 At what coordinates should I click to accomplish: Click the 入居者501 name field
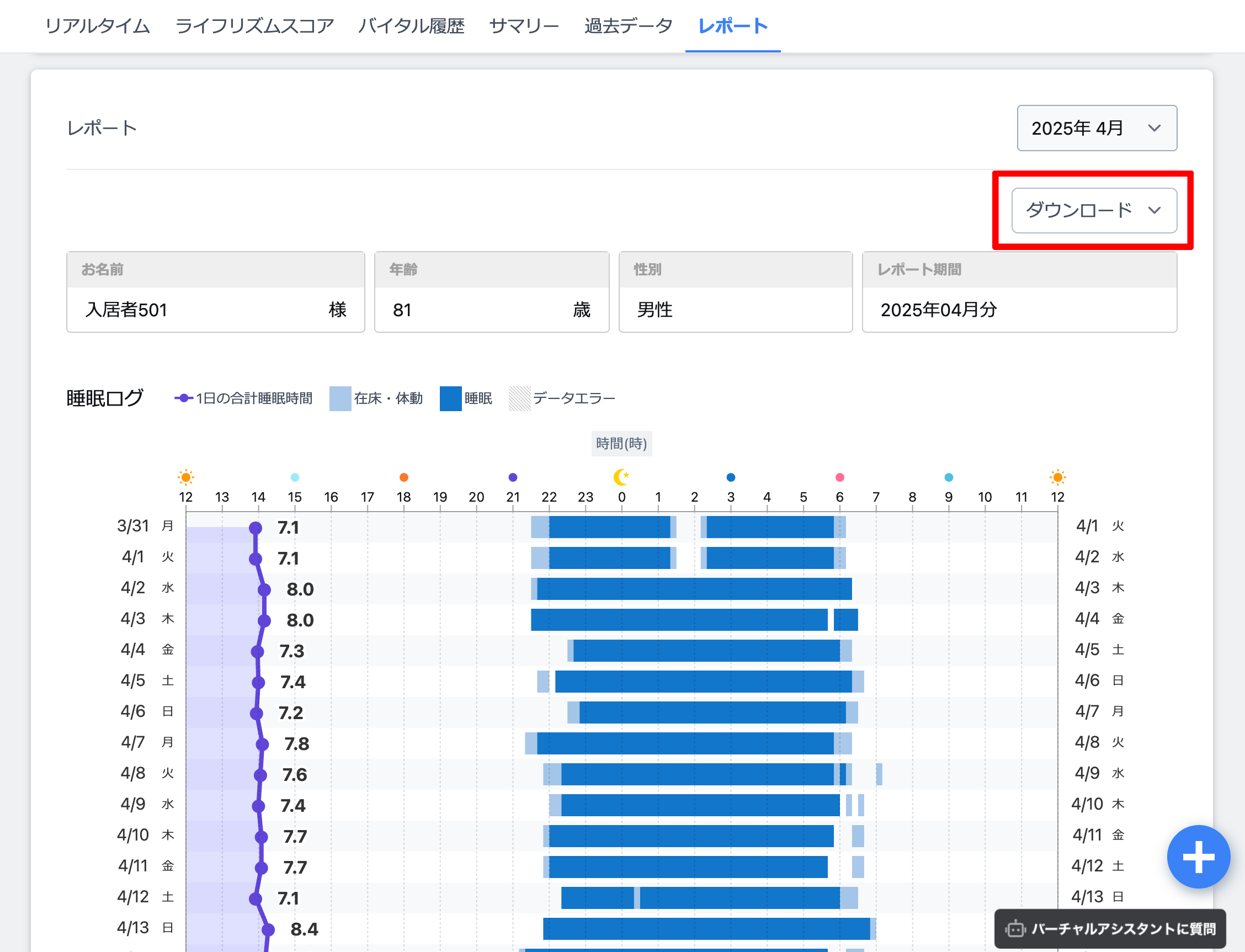tap(216, 310)
